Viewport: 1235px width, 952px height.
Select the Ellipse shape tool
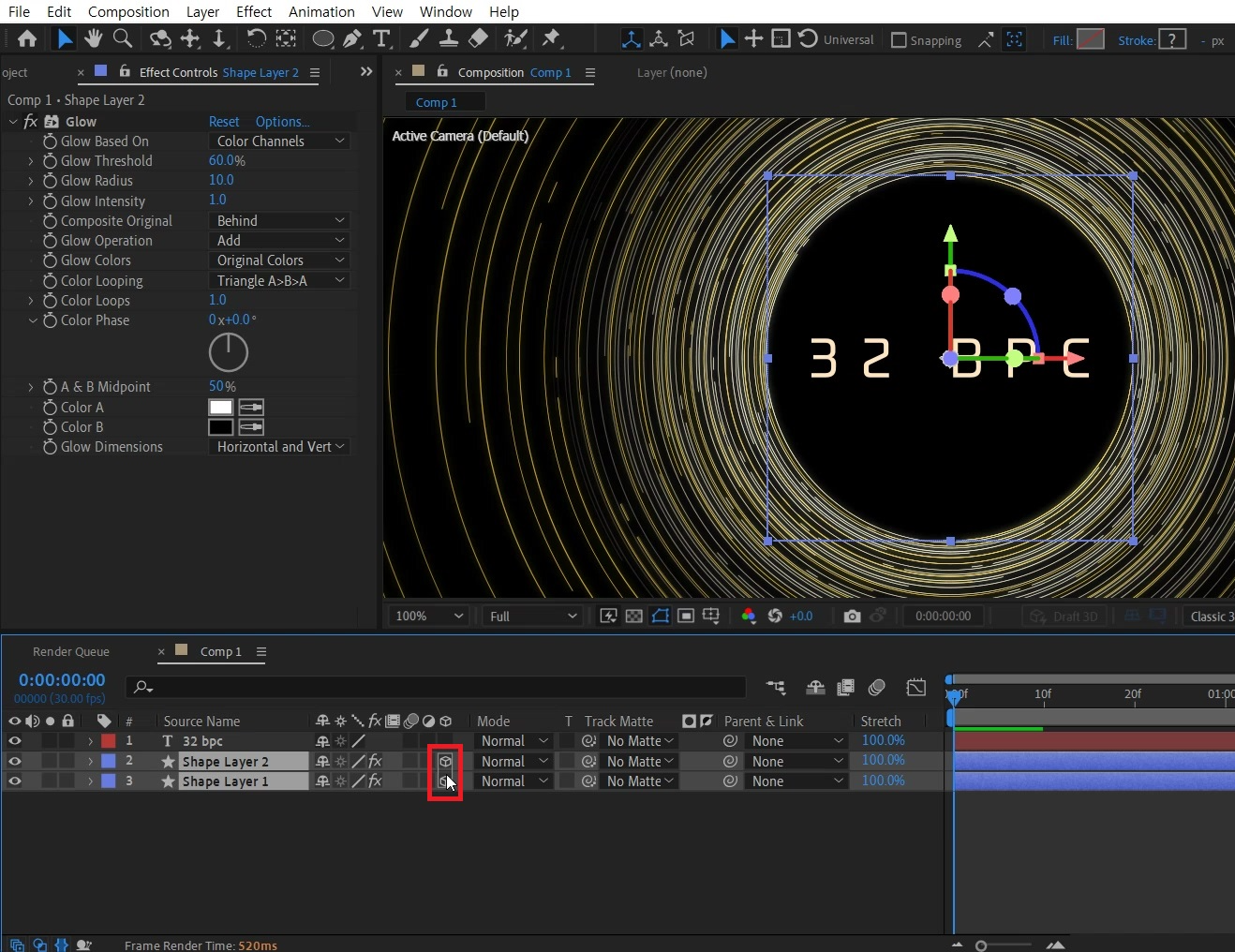coord(322,38)
